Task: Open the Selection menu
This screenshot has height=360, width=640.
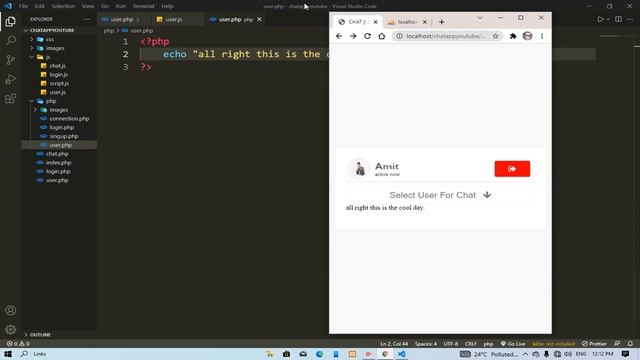Action: coord(63,6)
